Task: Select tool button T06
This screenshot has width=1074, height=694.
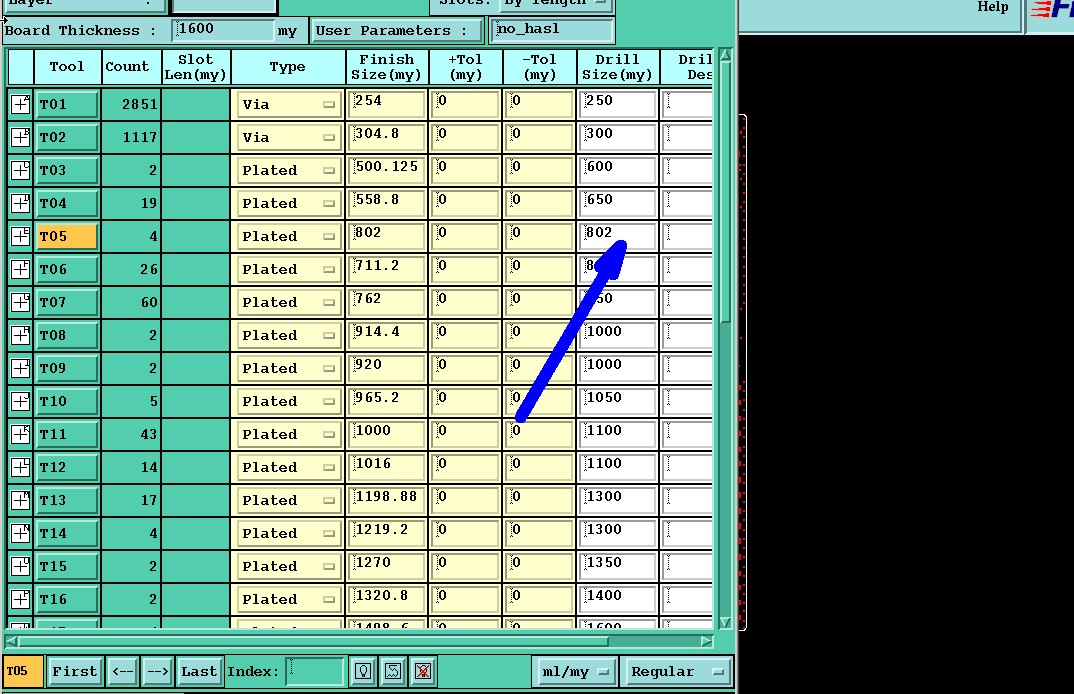Action: (66, 269)
